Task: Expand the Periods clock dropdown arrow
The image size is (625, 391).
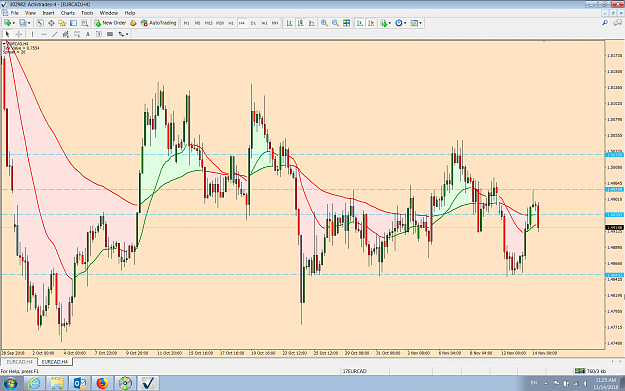Action: (x=405, y=23)
